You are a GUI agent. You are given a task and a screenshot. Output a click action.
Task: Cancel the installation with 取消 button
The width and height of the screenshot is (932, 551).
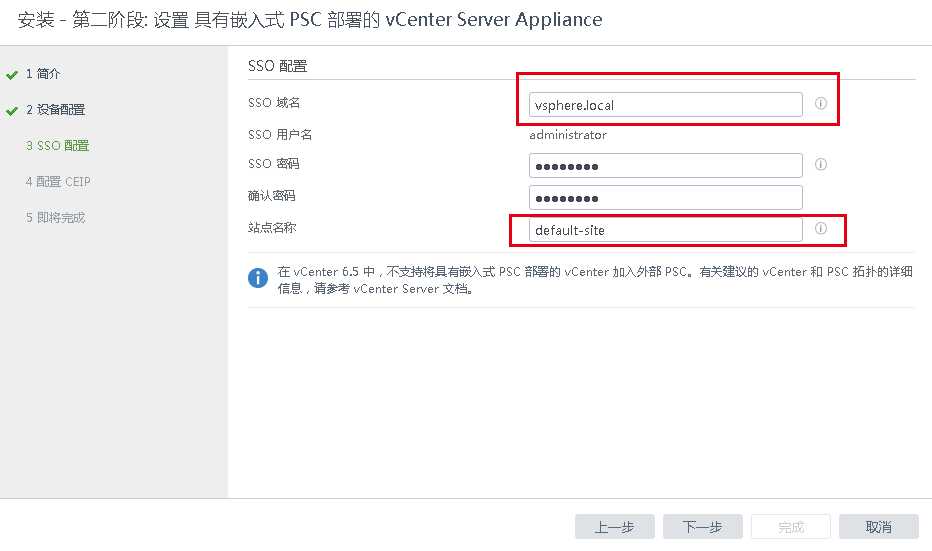tap(879, 527)
